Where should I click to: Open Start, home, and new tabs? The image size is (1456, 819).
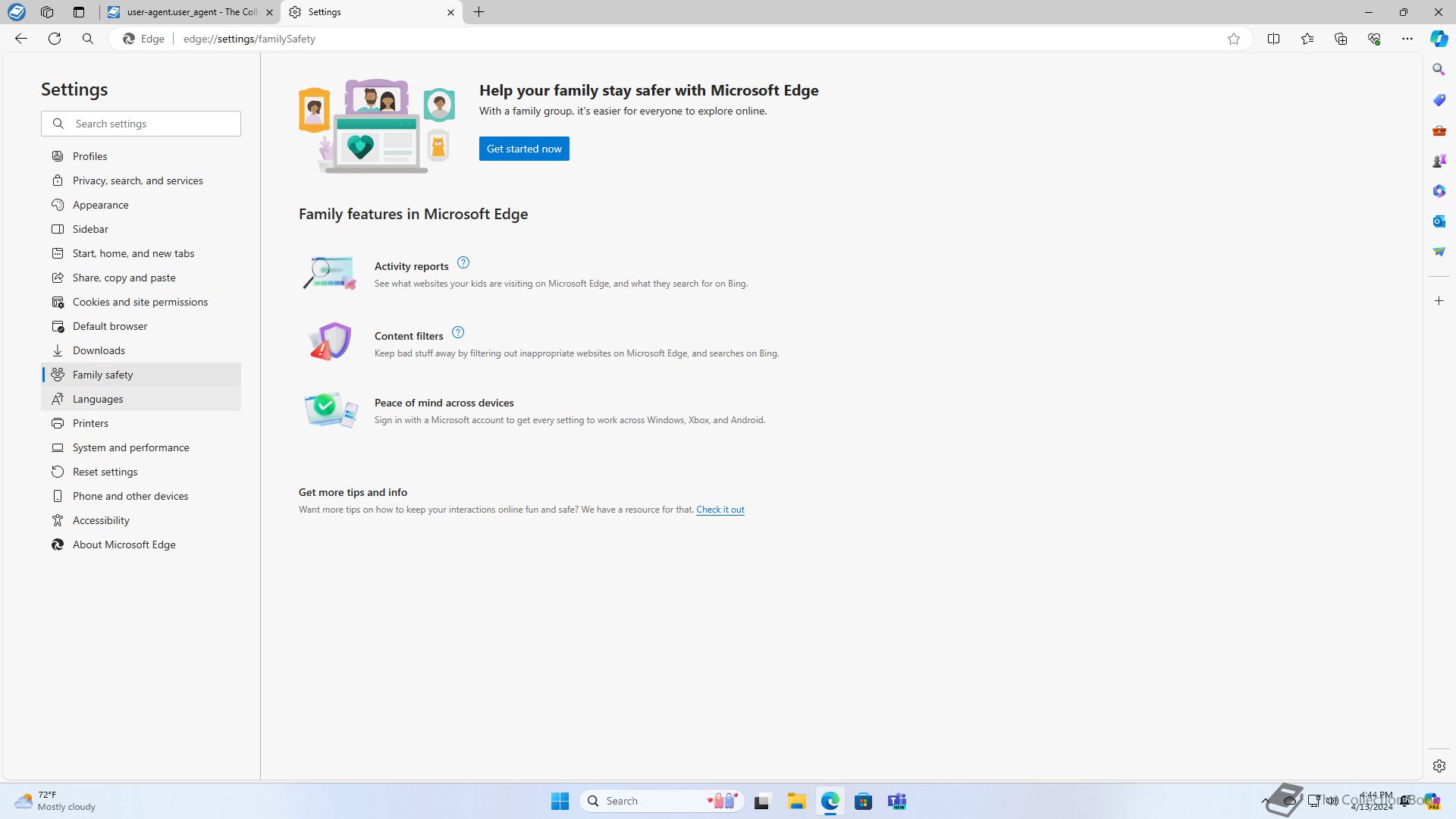click(x=141, y=253)
